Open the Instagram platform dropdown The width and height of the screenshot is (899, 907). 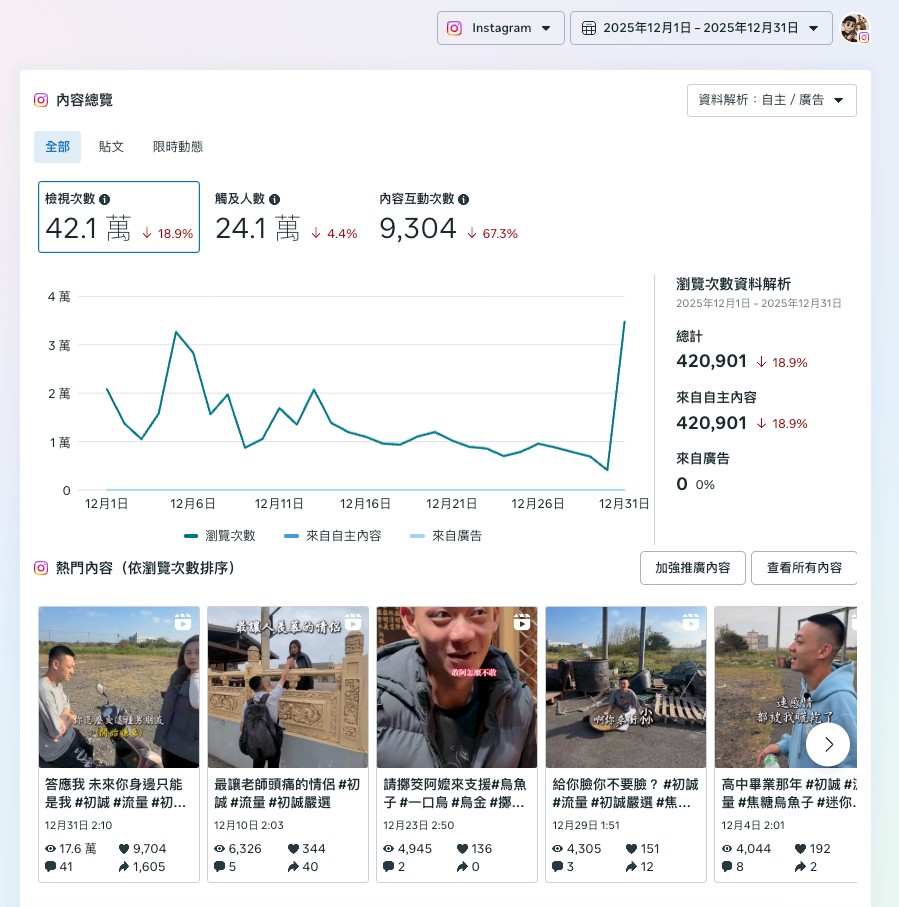[500, 28]
